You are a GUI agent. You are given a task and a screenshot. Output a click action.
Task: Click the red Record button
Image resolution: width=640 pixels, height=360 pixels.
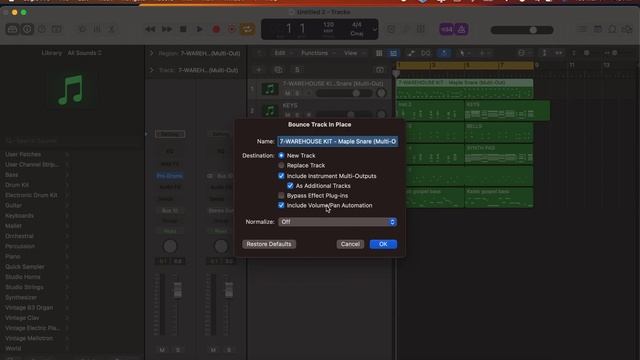tap(216, 29)
